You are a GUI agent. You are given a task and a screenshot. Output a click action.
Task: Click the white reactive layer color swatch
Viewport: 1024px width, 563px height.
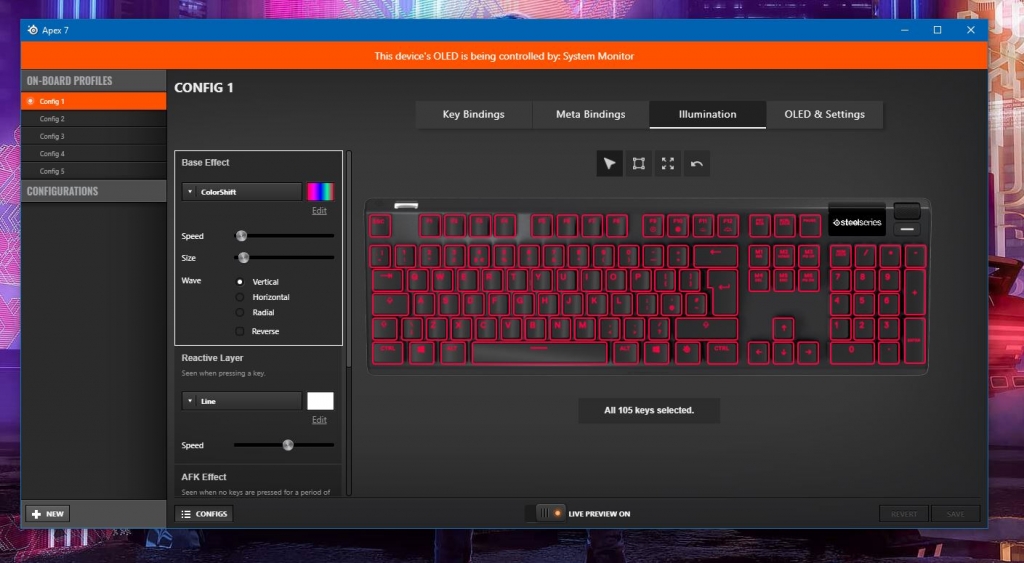[x=320, y=401]
